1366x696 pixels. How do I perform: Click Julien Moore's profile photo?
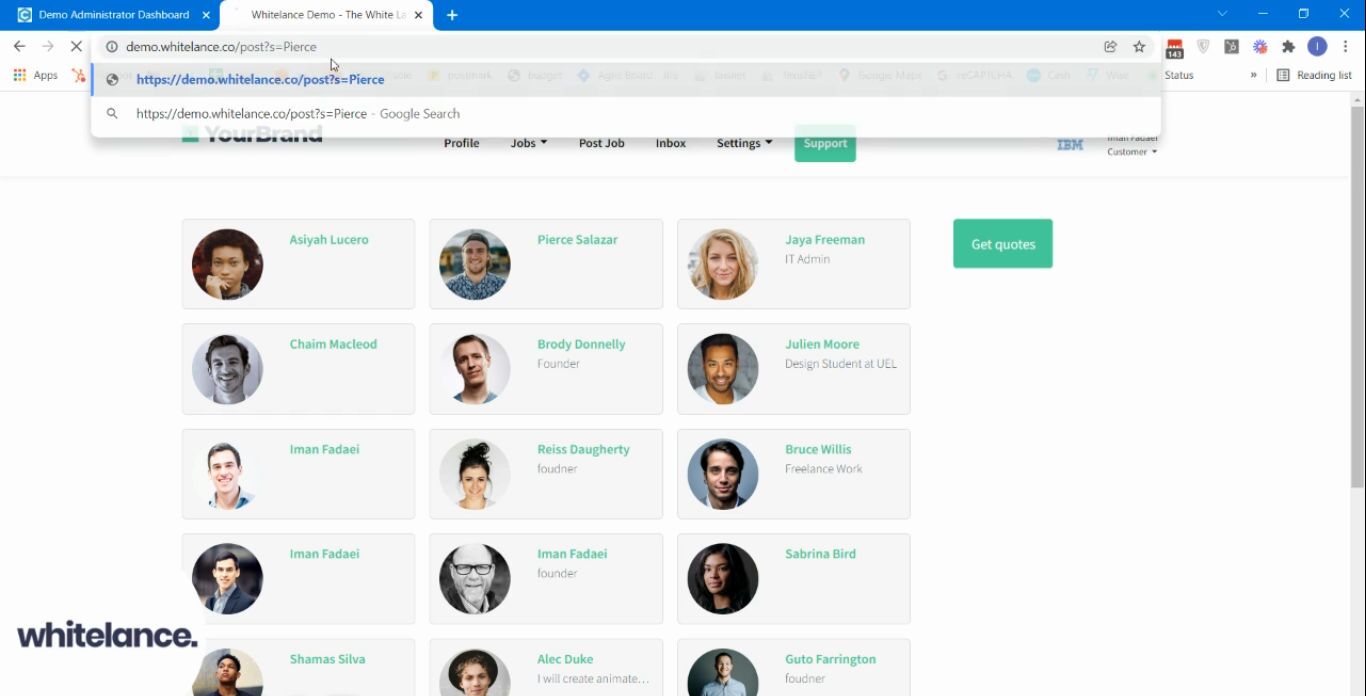click(x=723, y=369)
